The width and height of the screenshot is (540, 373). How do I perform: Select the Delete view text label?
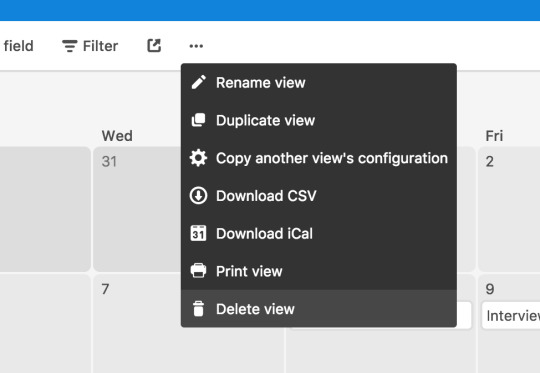[x=255, y=309]
